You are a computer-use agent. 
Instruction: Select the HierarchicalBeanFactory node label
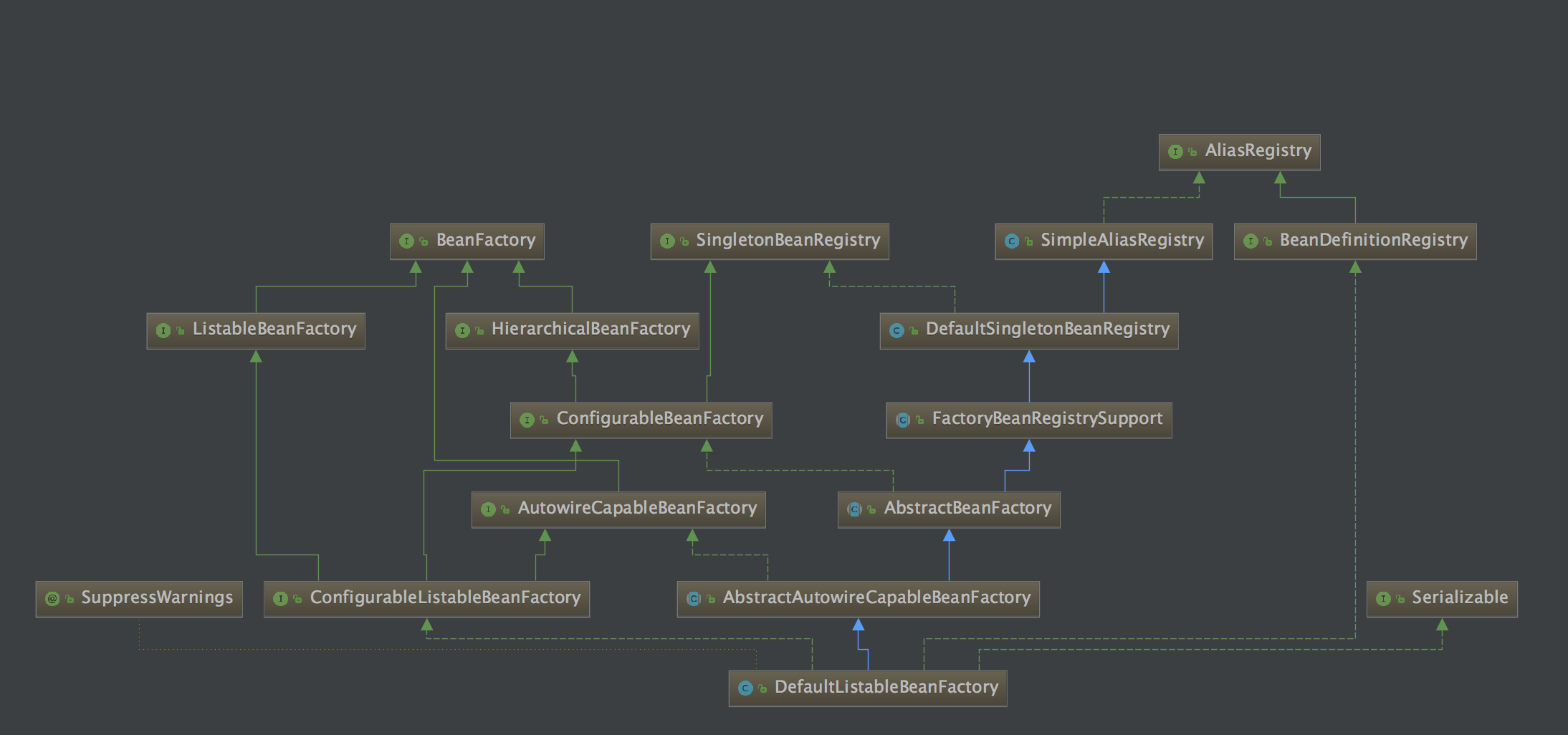point(591,330)
